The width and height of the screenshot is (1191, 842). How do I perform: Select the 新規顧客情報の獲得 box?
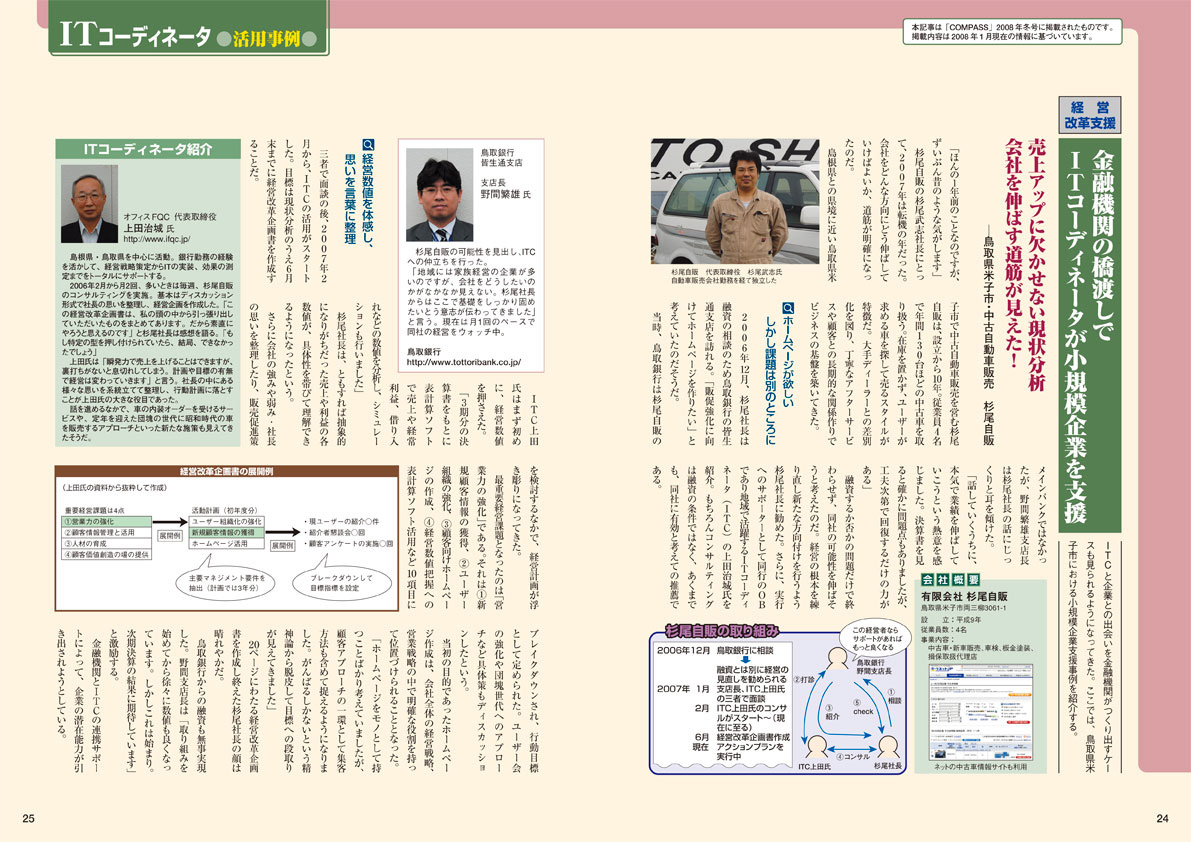(x=227, y=533)
